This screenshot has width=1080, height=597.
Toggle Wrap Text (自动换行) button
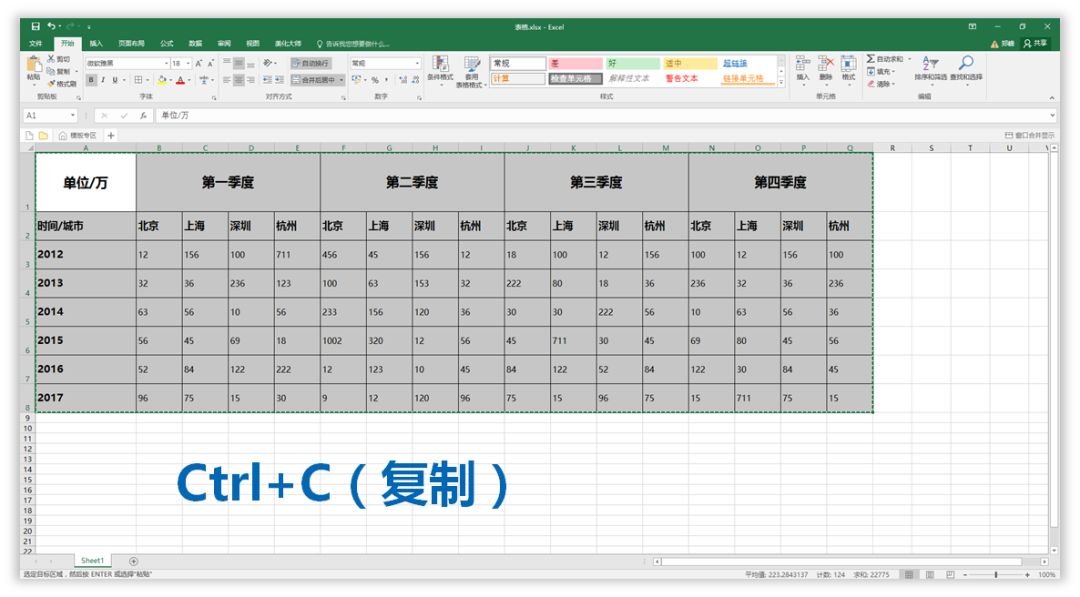(311, 63)
